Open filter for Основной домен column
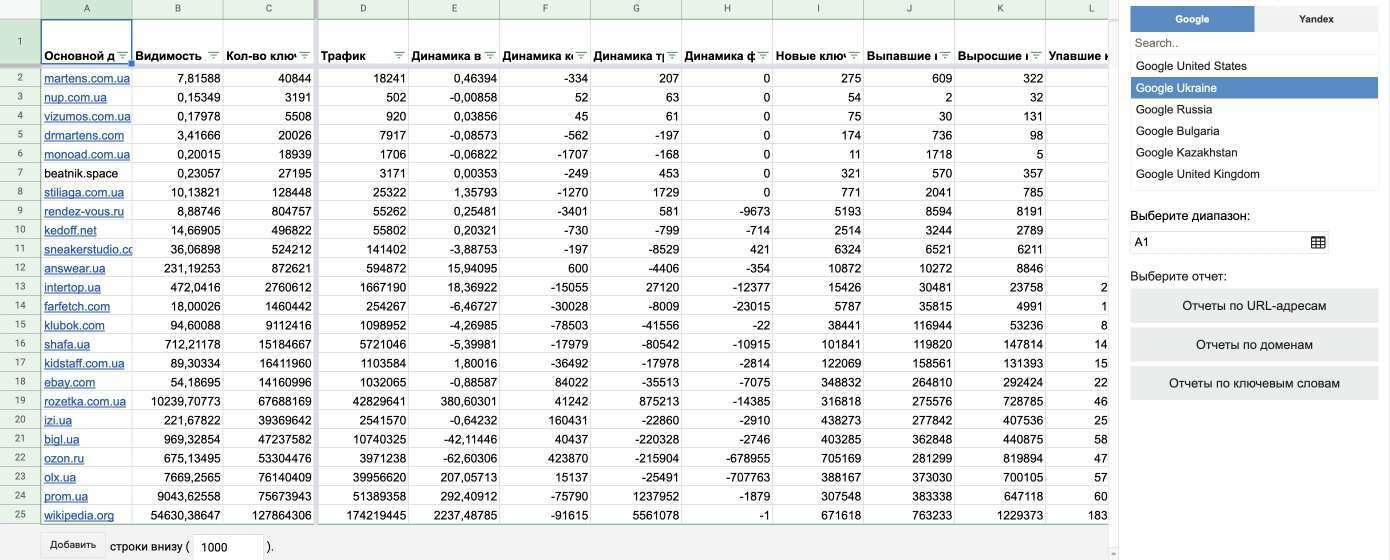Screen dimensions: 1390x560 coord(123,56)
